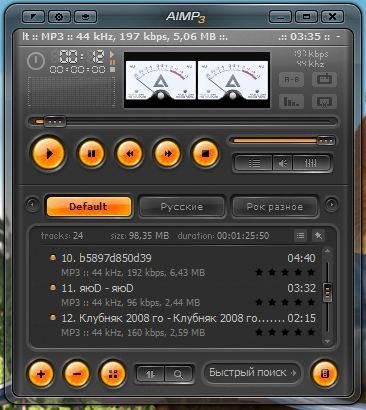366x410 pixels.
Task: Click the playback position slider handle
Action: [x=55, y=122]
